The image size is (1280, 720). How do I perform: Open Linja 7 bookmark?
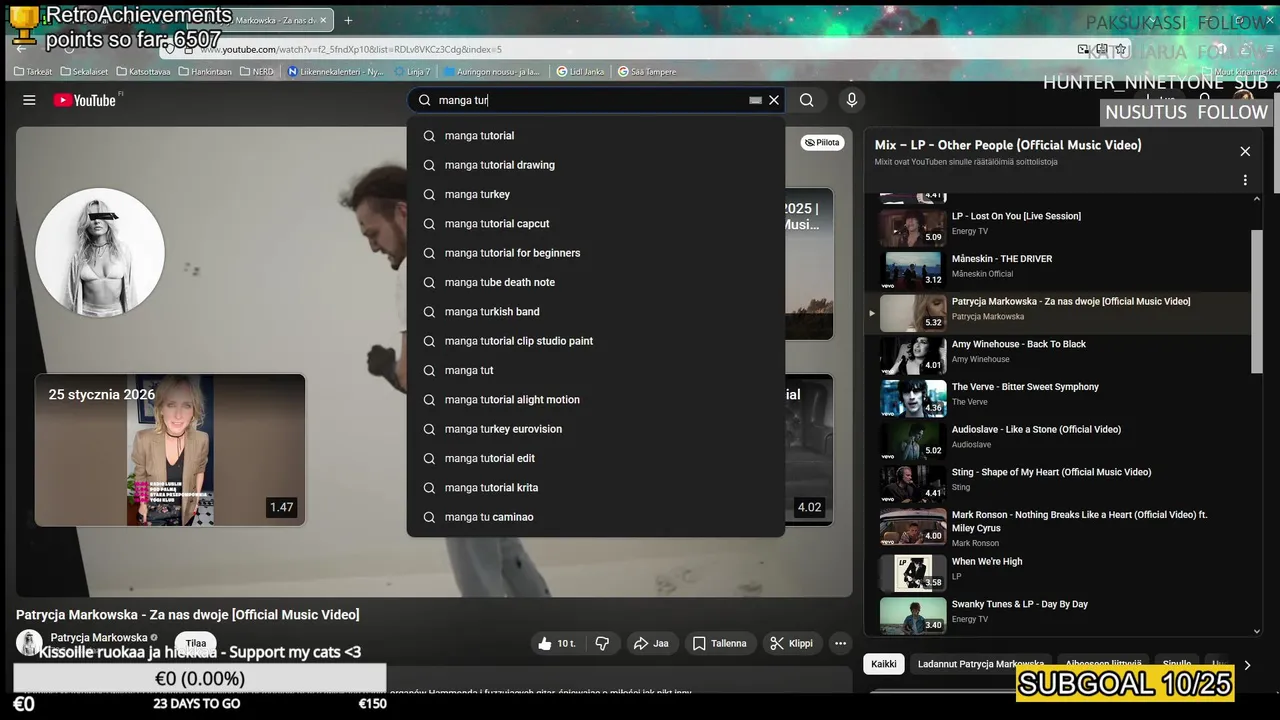412,72
